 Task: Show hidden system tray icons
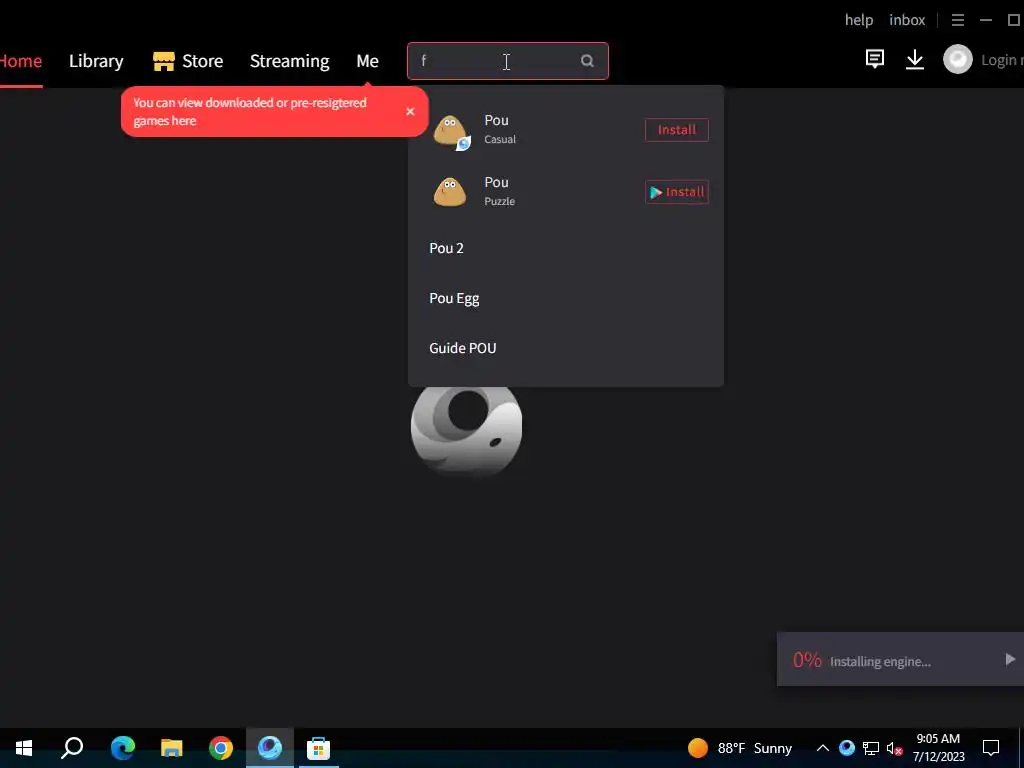point(823,748)
